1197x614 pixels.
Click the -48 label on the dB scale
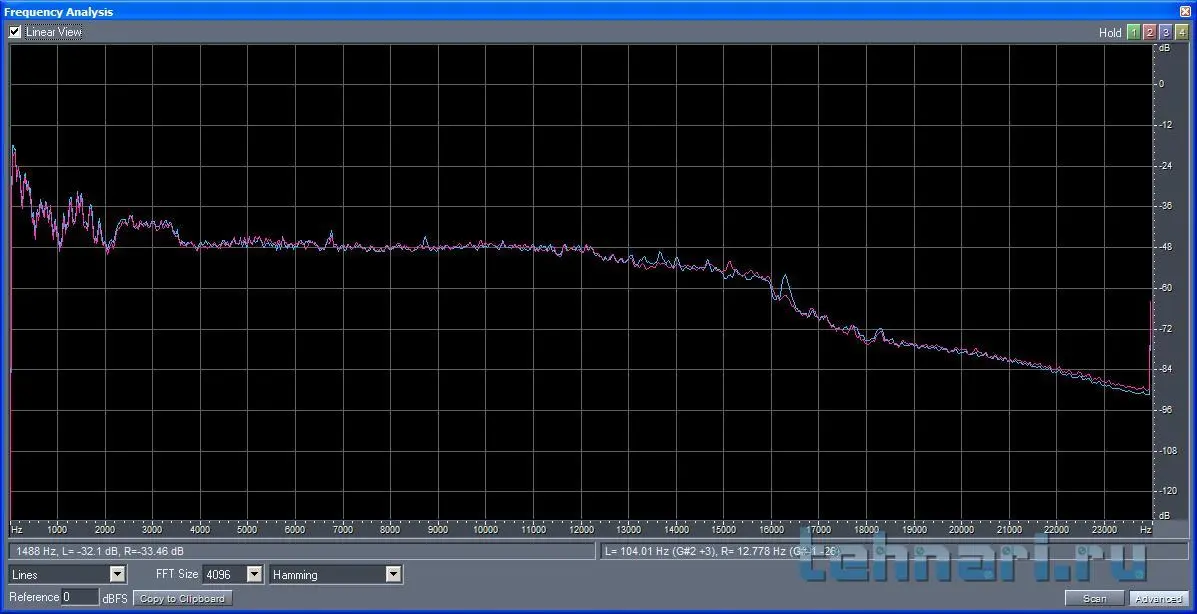pos(1164,247)
